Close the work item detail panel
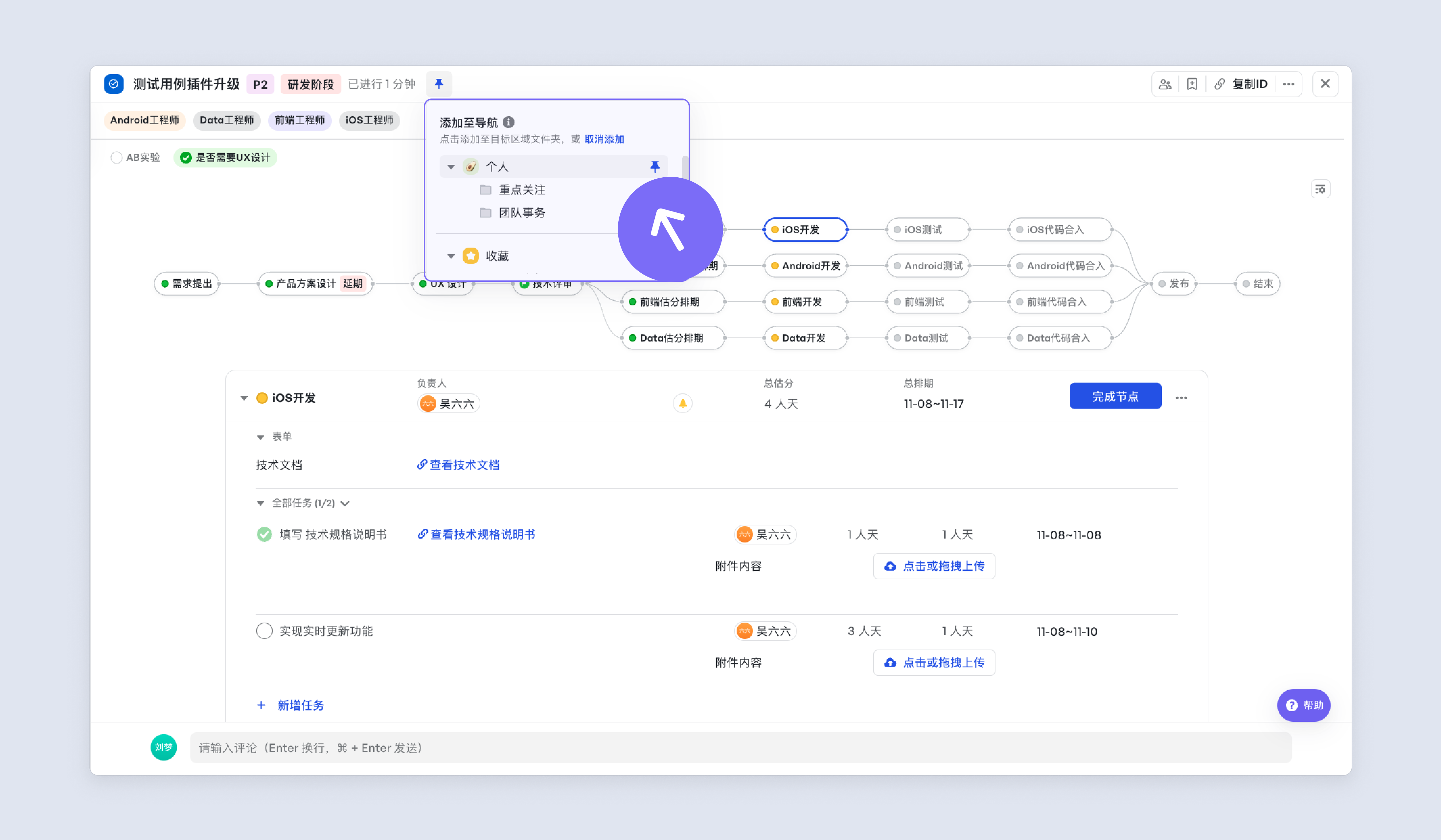 pyautogui.click(x=1325, y=84)
